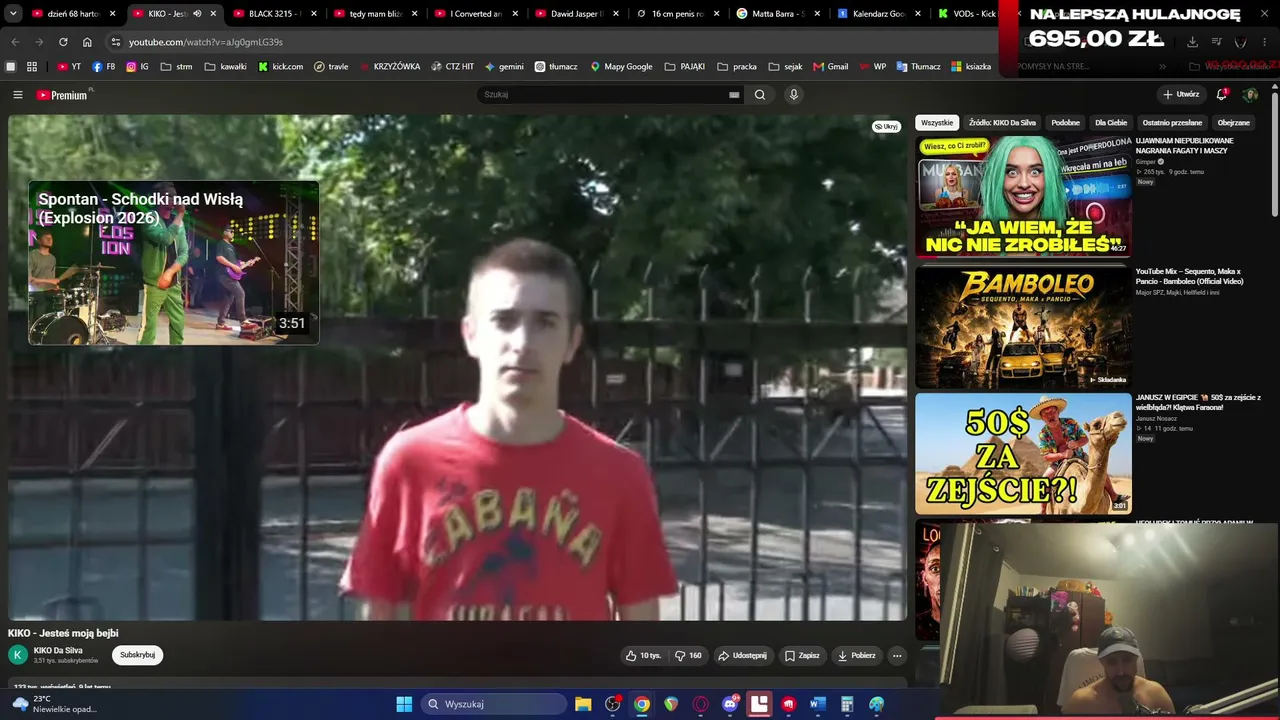1280x720 pixels.
Task: Open the YouTube account avatar menu
Action: pyautogui.click(x=1250, y=95)
